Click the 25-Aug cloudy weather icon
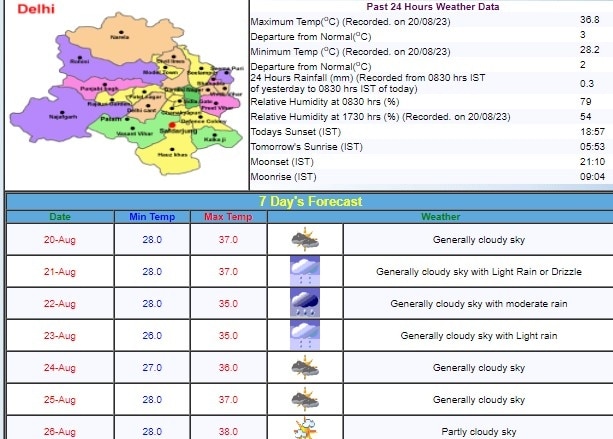Viewport: 613px width, 439px height. click(304, 400)
